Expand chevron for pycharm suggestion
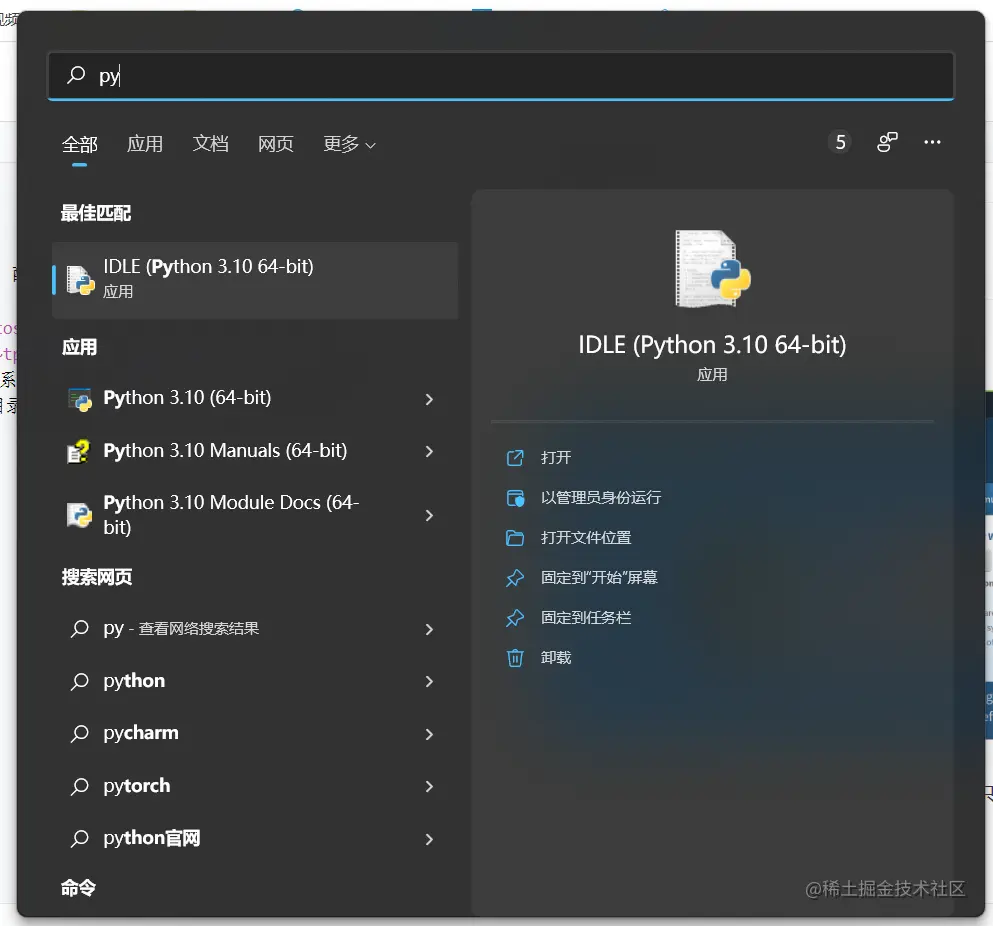 pyautogui.click(x=429, y=735)
